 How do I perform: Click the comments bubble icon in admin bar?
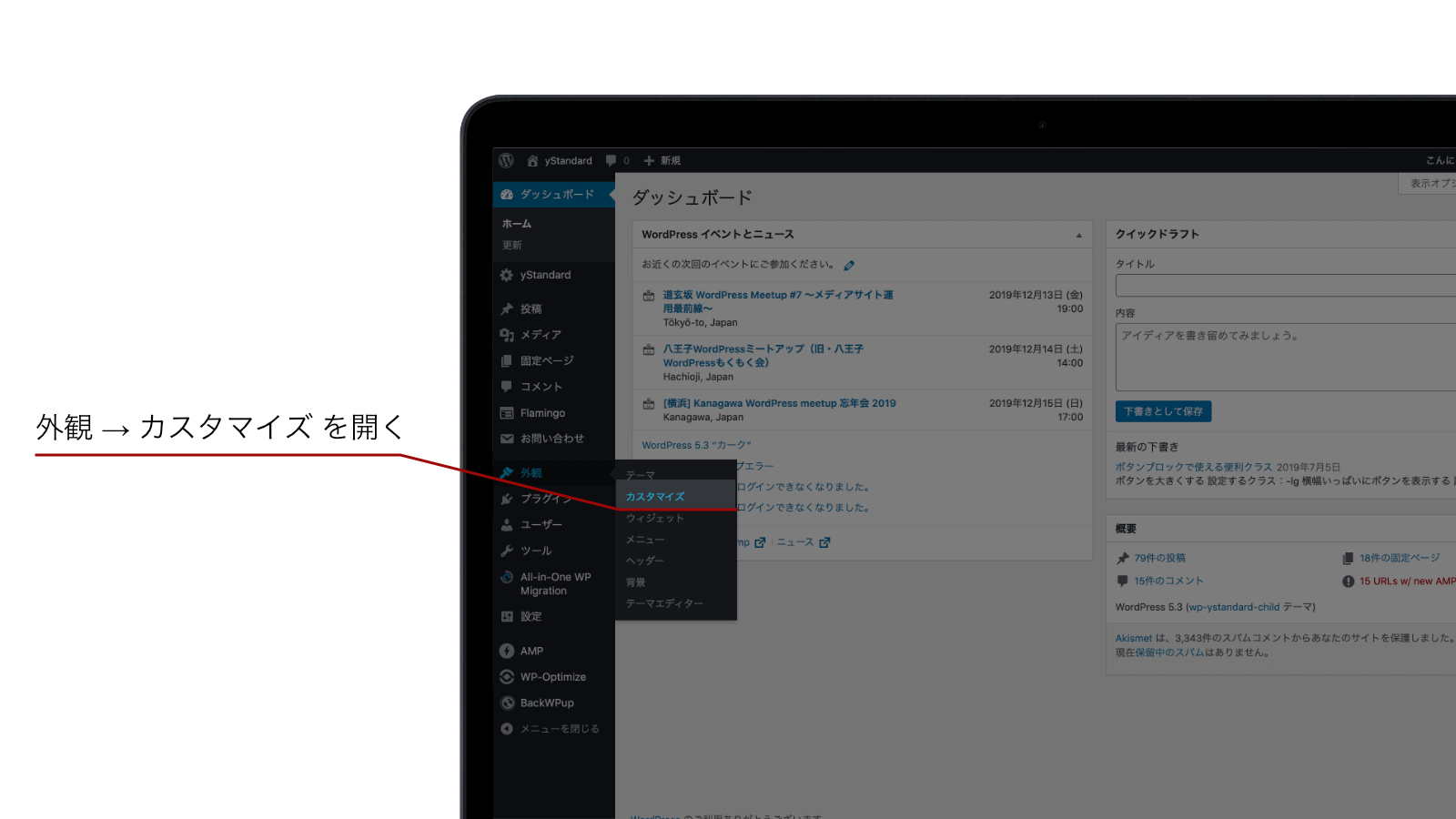click(x=612, y=160)
